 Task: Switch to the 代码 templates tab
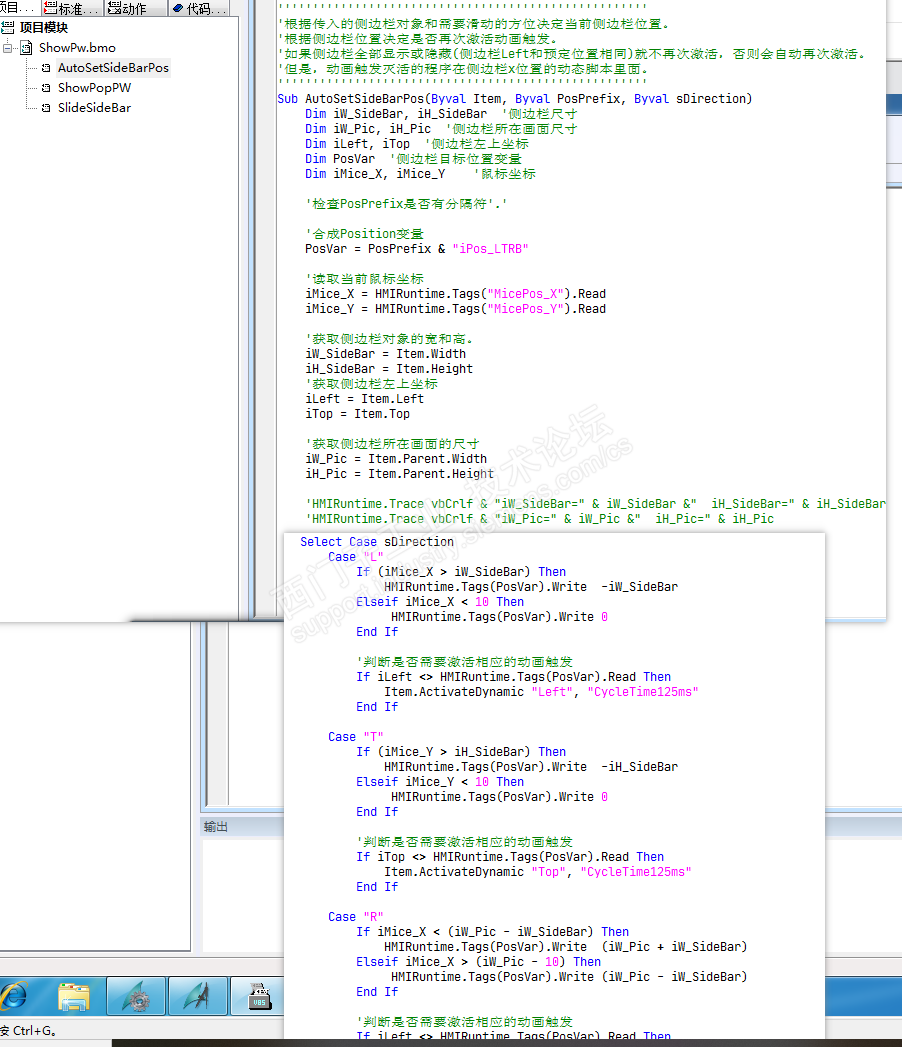(198, 9)
